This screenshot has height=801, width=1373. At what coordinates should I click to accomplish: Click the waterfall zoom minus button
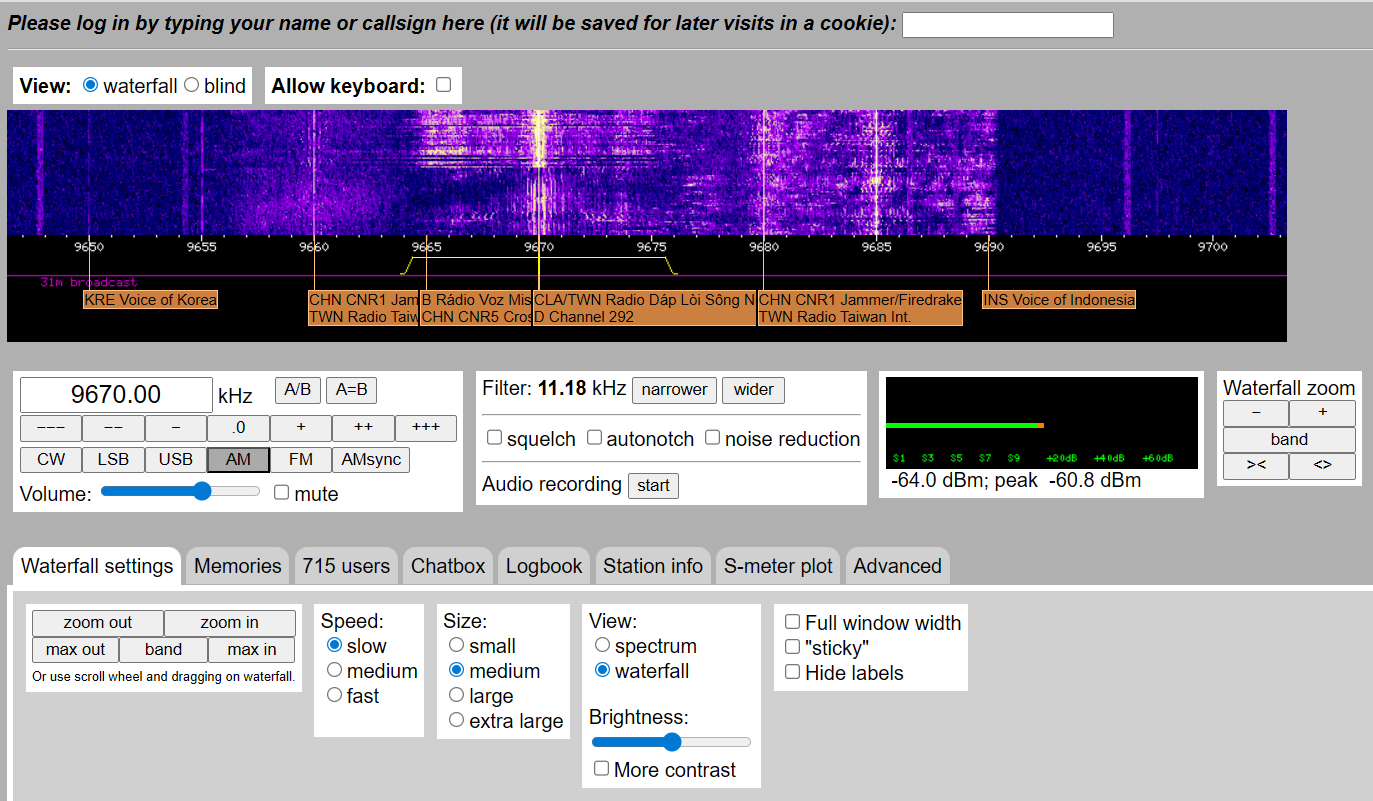pyautogui.click(x=1256, y=413)
